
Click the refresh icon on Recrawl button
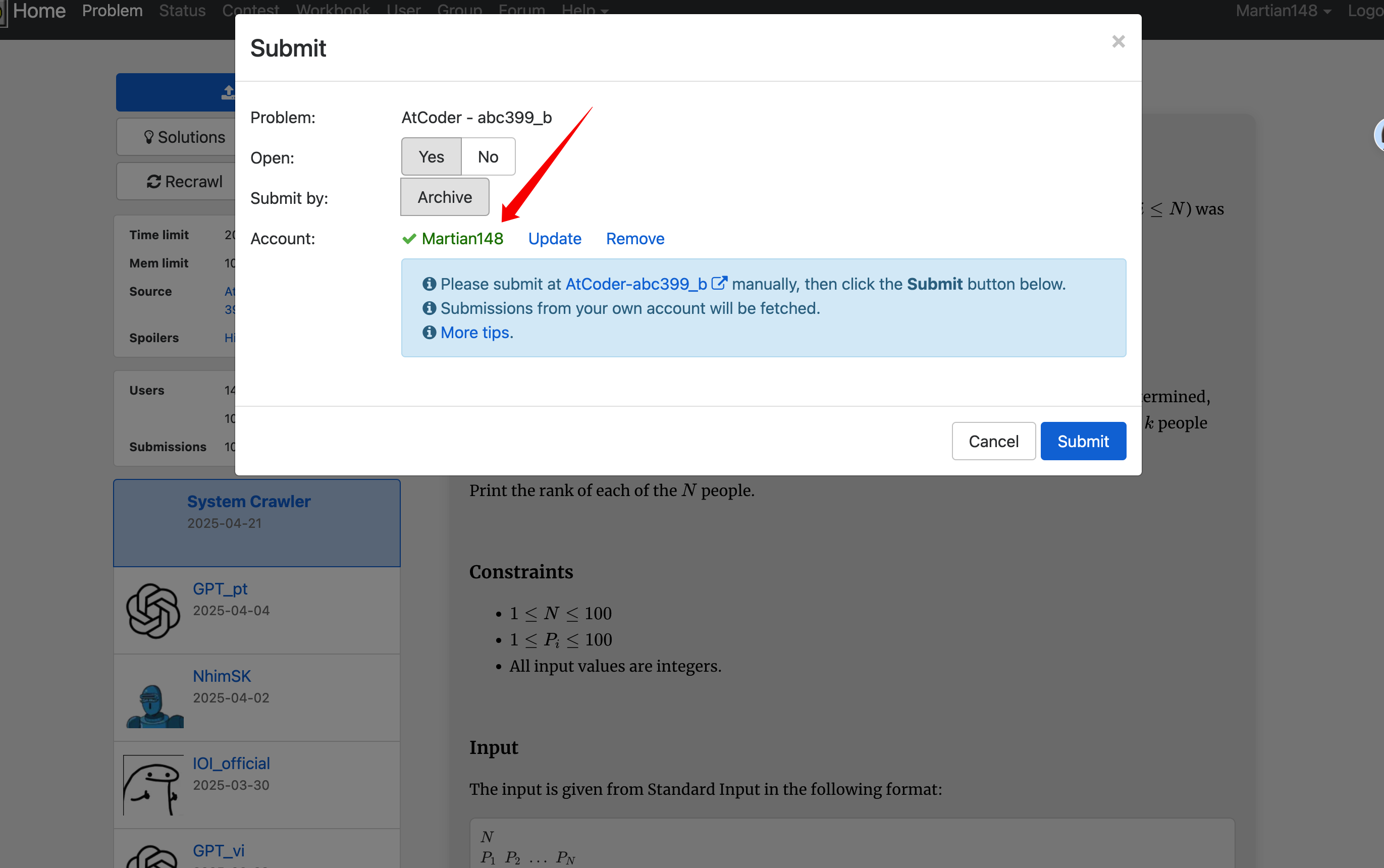tap(154, 181)
